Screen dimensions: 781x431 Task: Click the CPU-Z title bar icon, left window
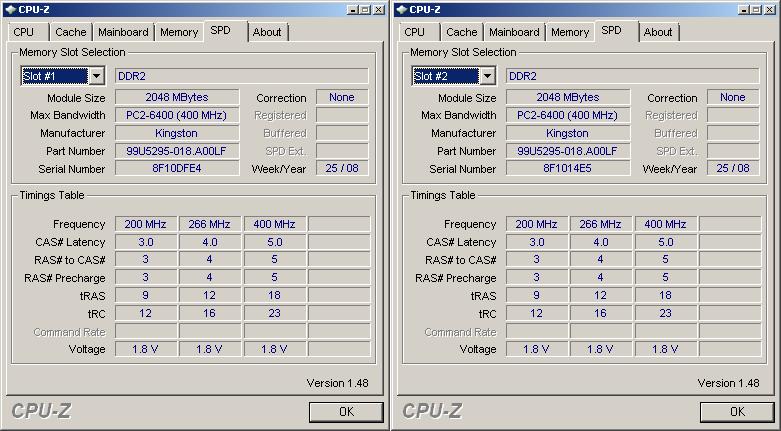click(10, 9)
